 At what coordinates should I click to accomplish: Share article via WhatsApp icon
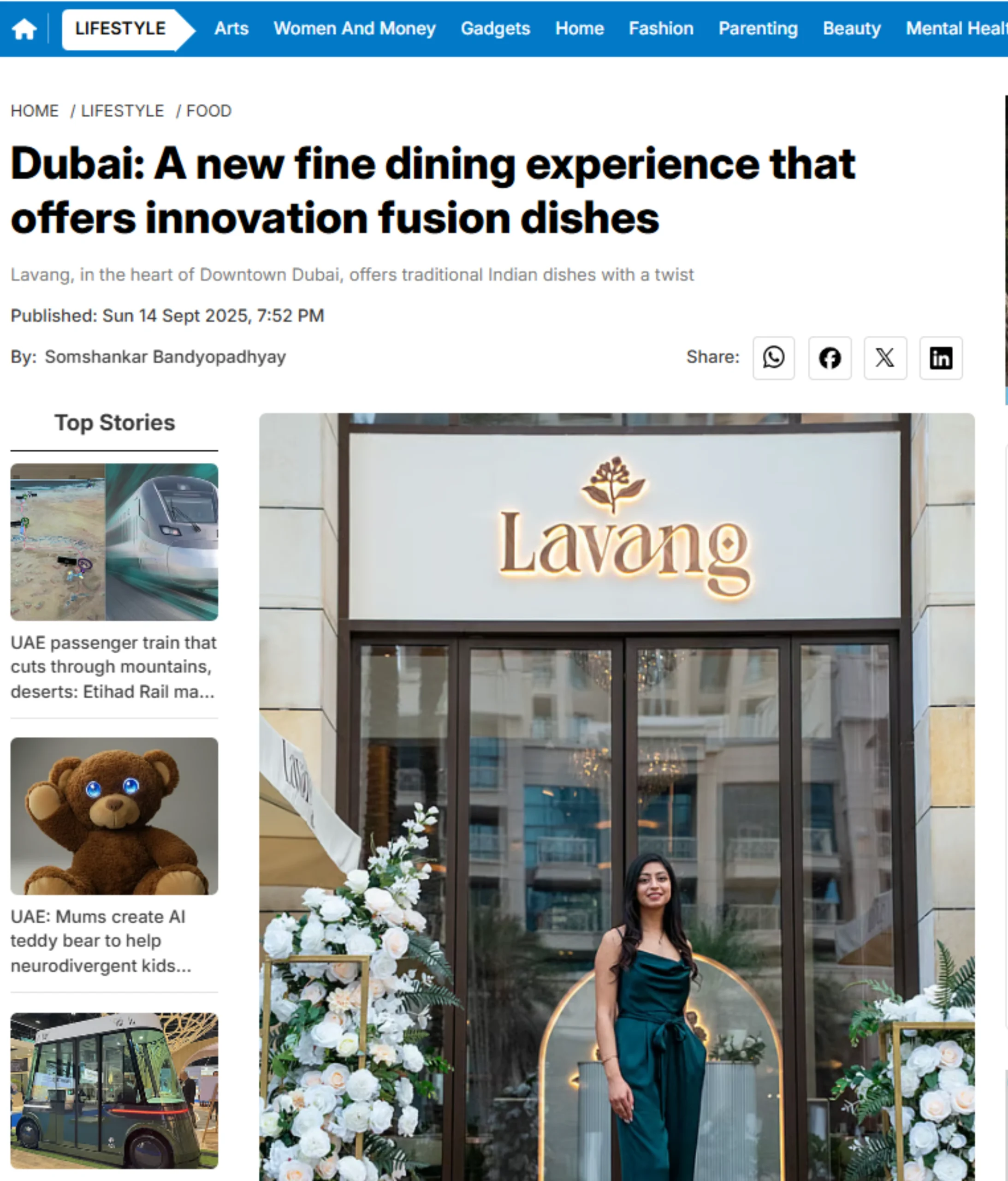tap(773, 358)
